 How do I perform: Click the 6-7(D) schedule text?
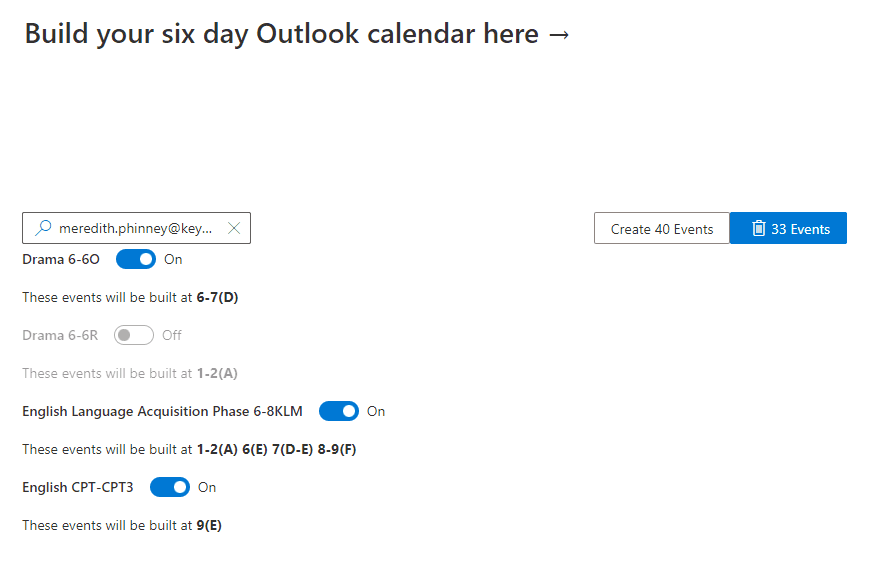pos(217,297)
